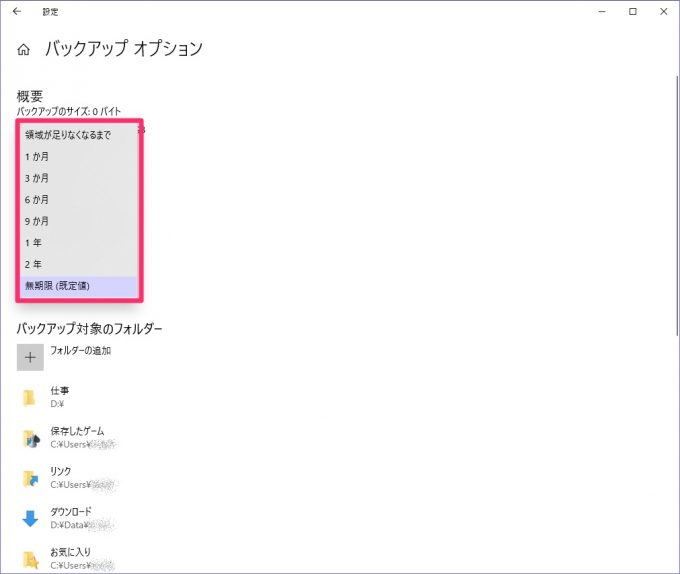This screenshot has height=574, width=680.
Task: Click the D:¥ path under 仕事
Action: click(57, 404)
